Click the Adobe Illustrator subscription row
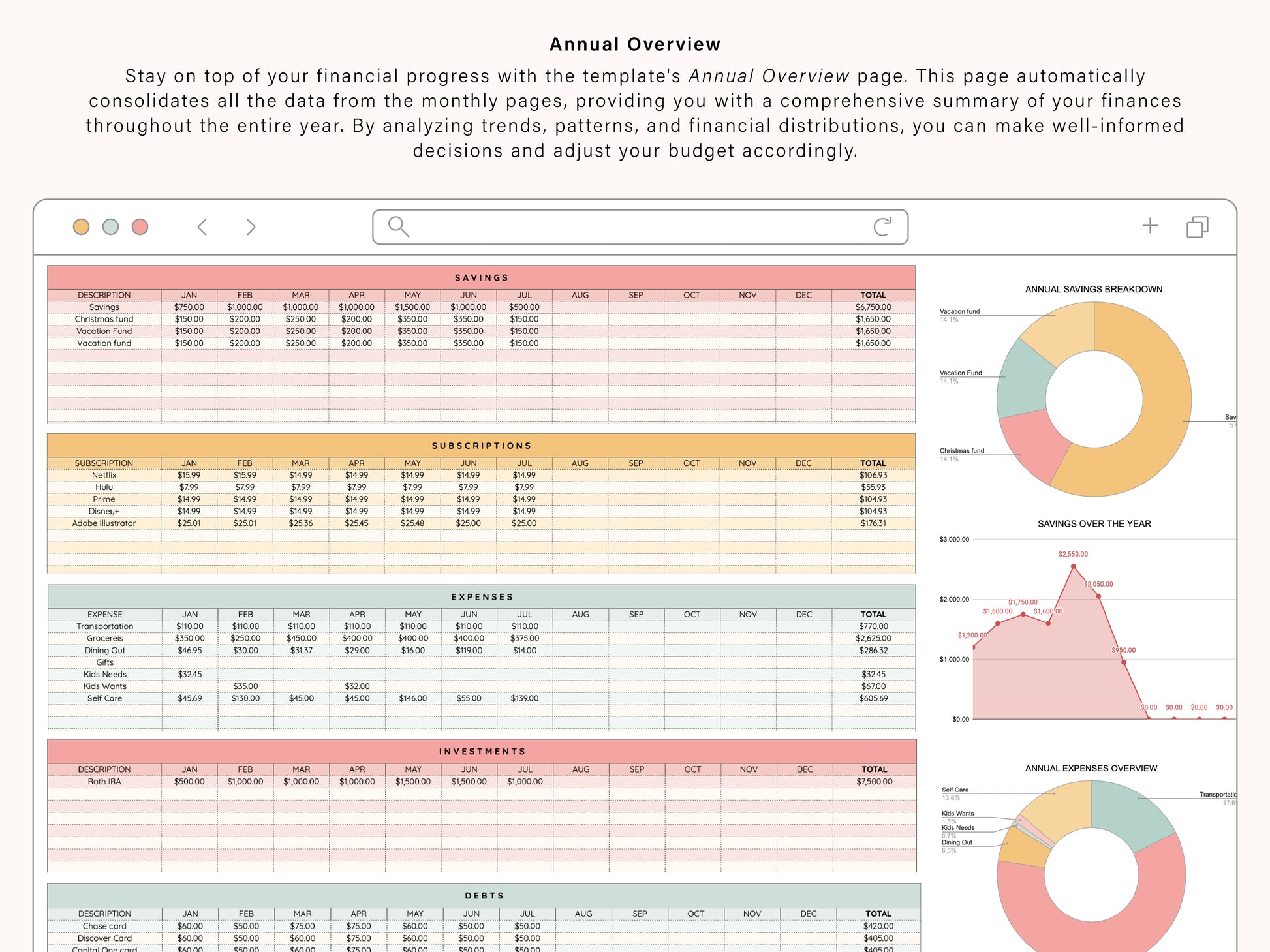This screenshot has height=952, width=1270. 104,523
